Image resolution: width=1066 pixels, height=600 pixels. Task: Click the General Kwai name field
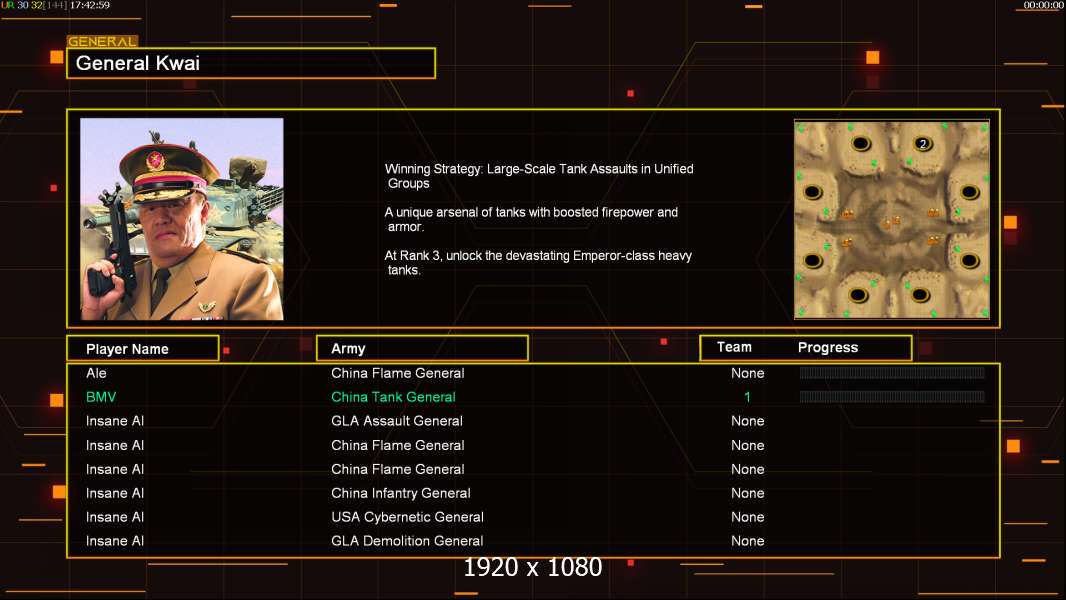[x=251, y=63]
